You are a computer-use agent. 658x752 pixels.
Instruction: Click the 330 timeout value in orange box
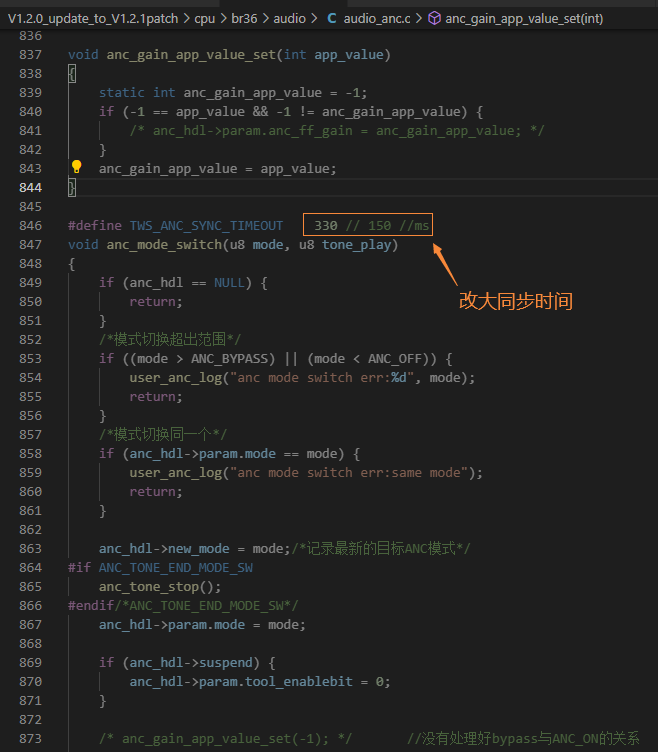pos(326,225)
